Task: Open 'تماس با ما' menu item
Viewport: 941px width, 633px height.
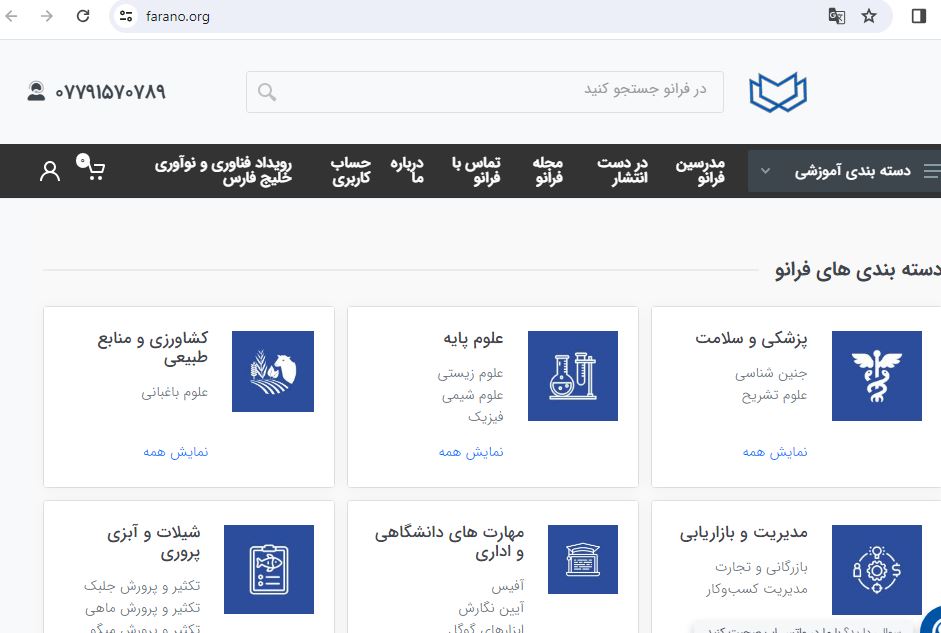Action: click(x=477, y=170)
